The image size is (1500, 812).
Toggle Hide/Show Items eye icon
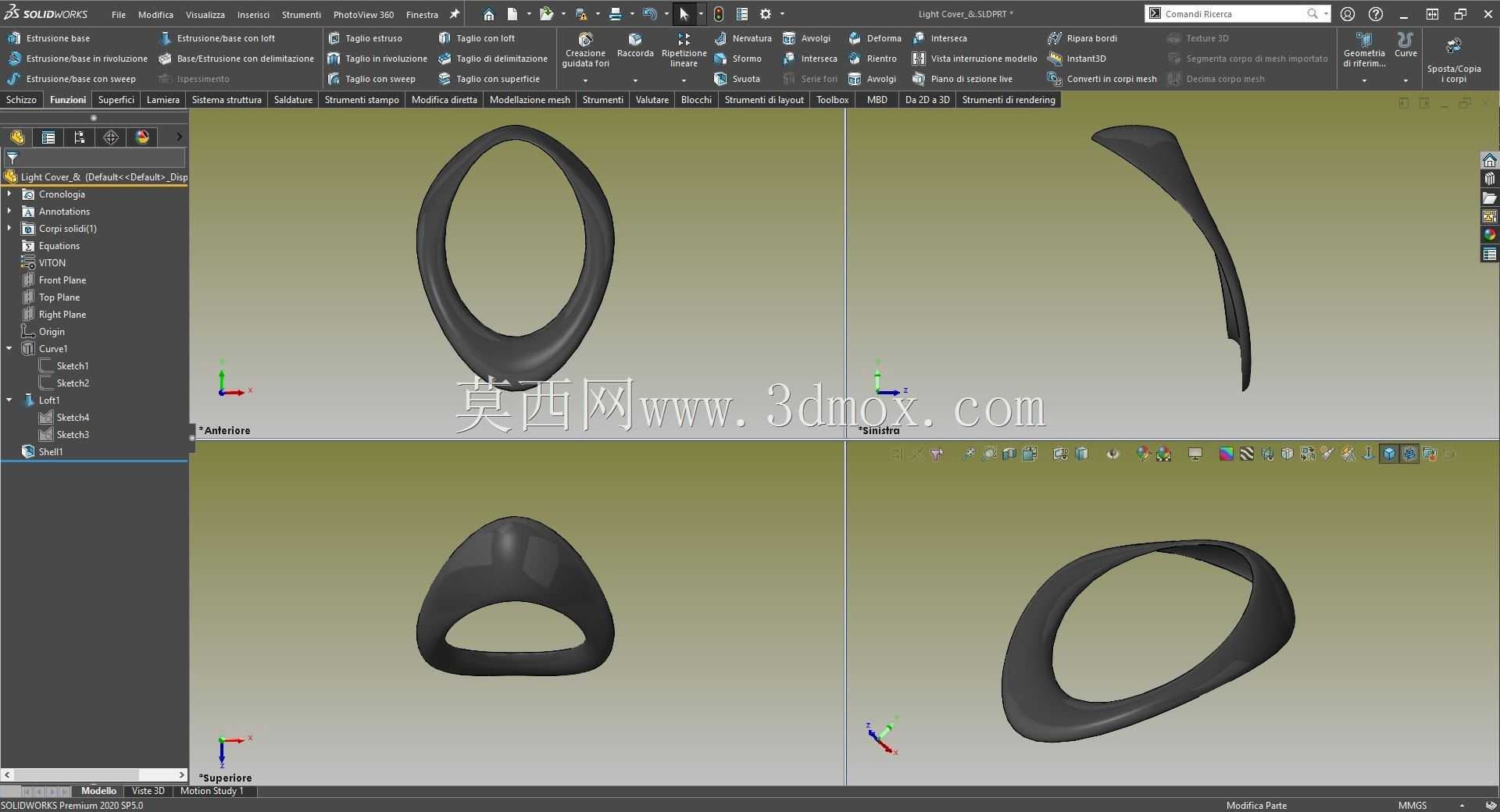point(1113,454)
